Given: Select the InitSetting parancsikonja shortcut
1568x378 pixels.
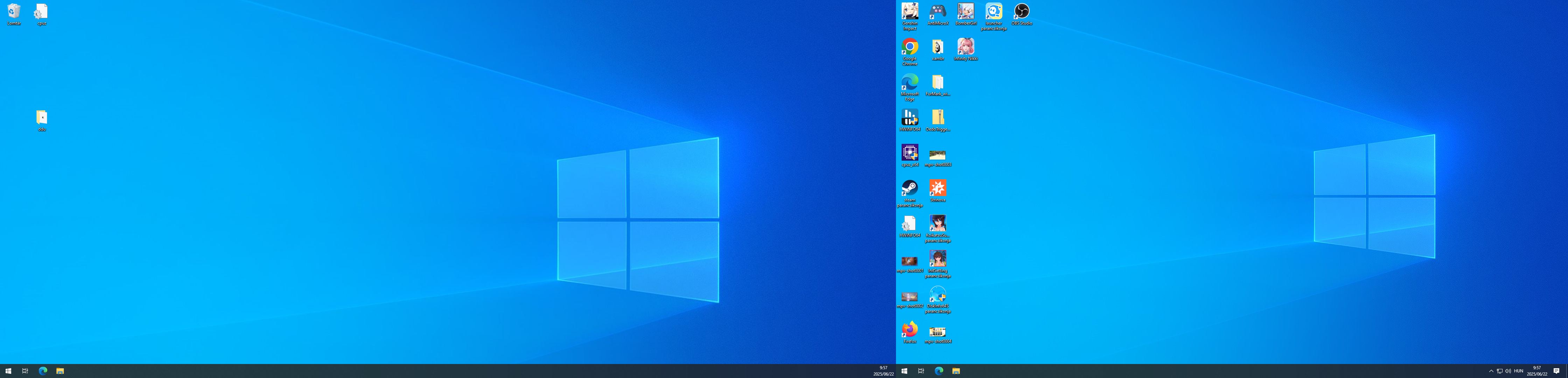Looking at the screenshot, I should pyautogui.click(x=938, y=264).
